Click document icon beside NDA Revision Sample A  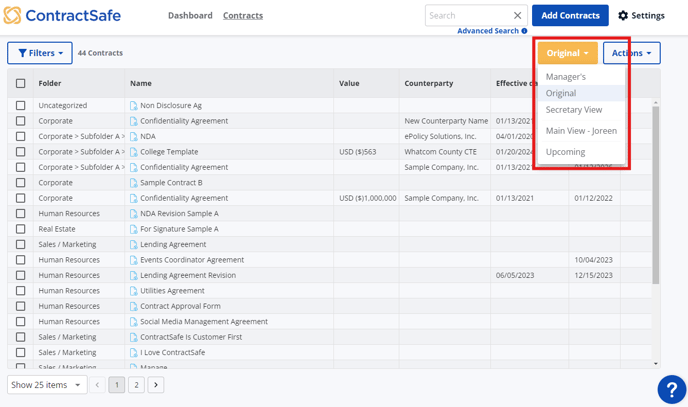point(133,214)
